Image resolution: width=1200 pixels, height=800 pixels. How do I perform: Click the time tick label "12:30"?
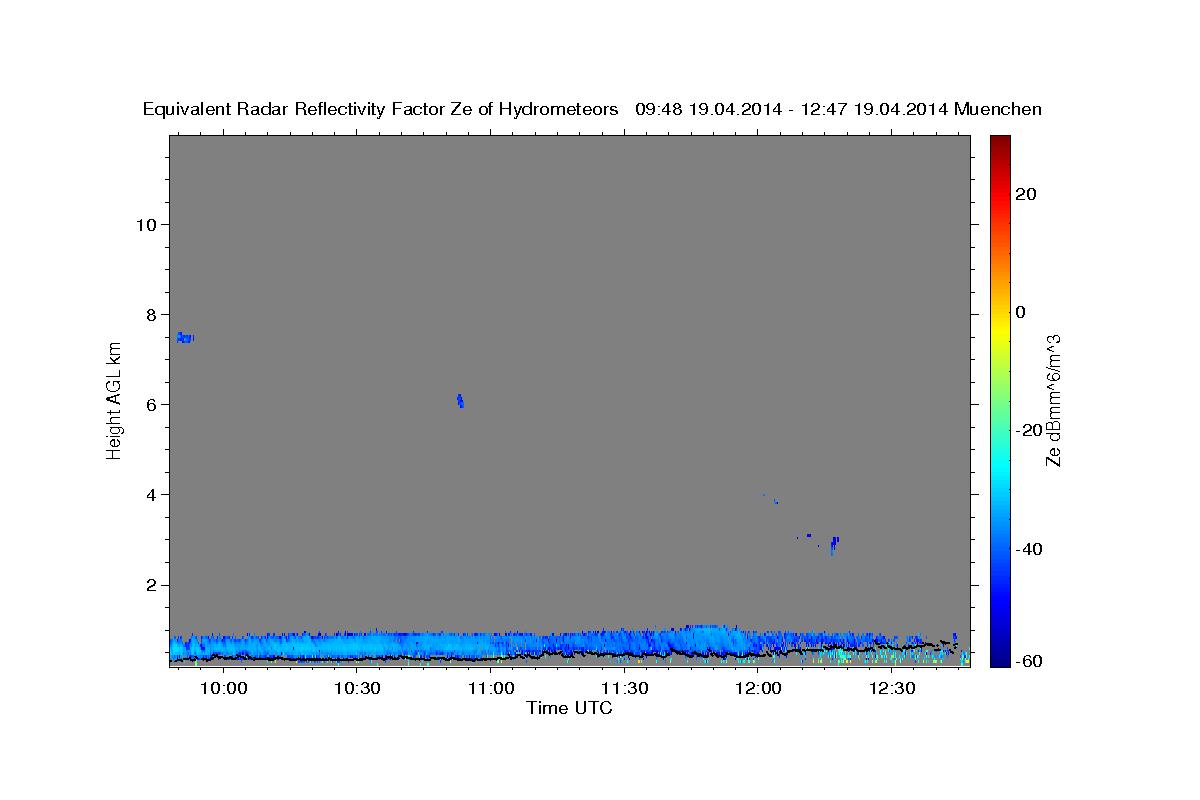pos(892,689)
